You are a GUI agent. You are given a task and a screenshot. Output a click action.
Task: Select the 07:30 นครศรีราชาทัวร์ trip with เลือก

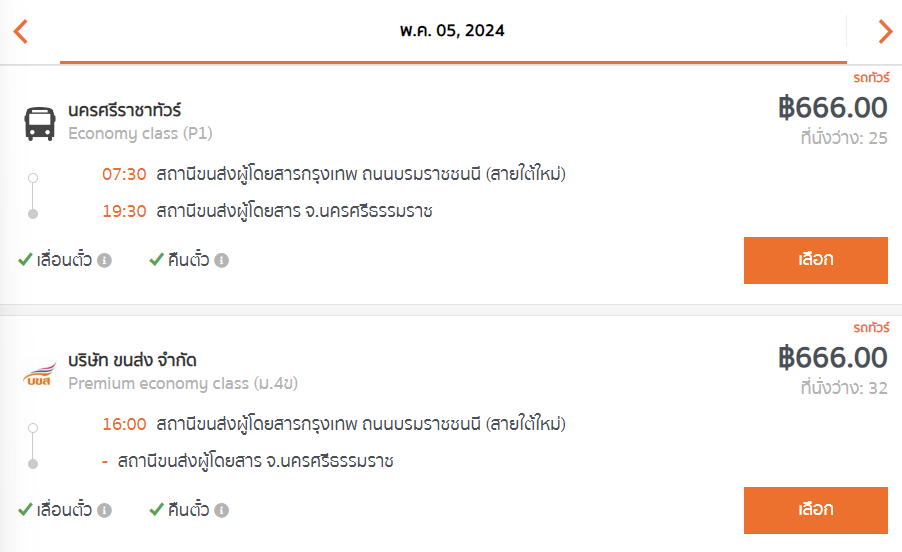click(x=816, y=260)
